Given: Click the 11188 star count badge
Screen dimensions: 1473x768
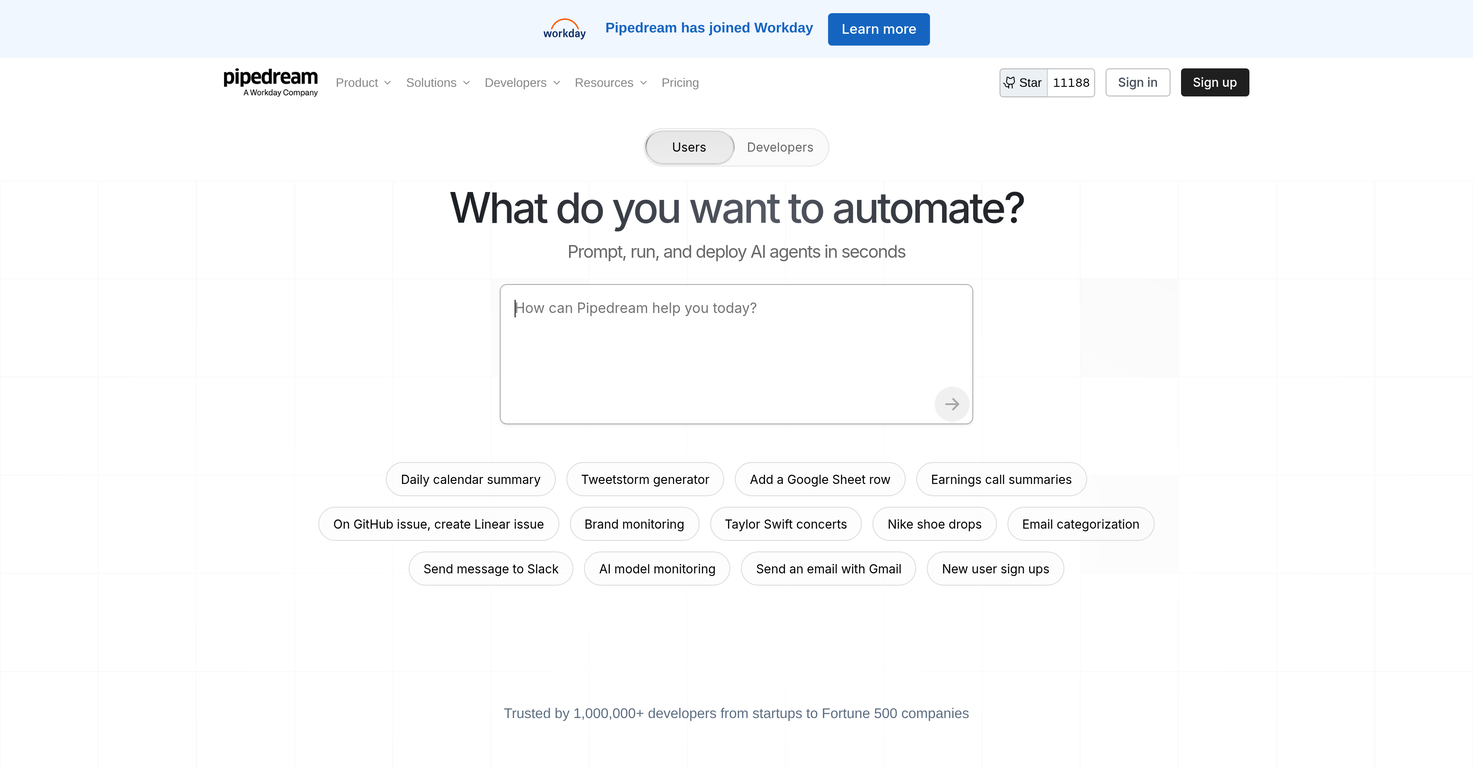Looking at the screenshot, I should pos(1070,82).
